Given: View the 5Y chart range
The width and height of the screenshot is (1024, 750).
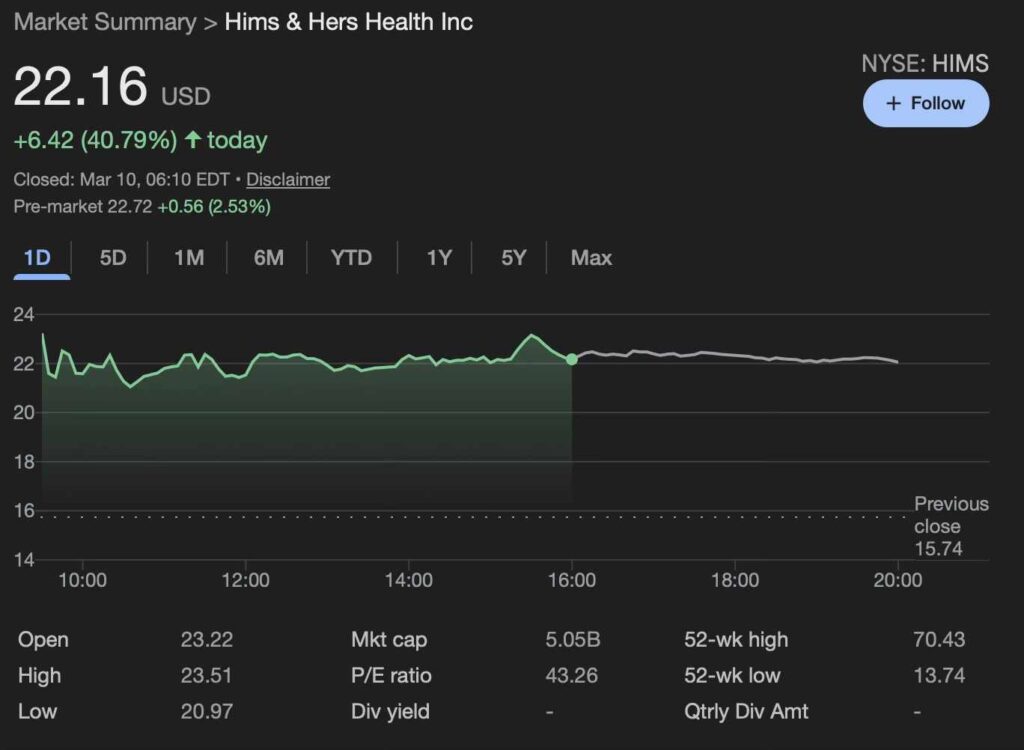Looking at the screenshot, I should tap(513, 258).
